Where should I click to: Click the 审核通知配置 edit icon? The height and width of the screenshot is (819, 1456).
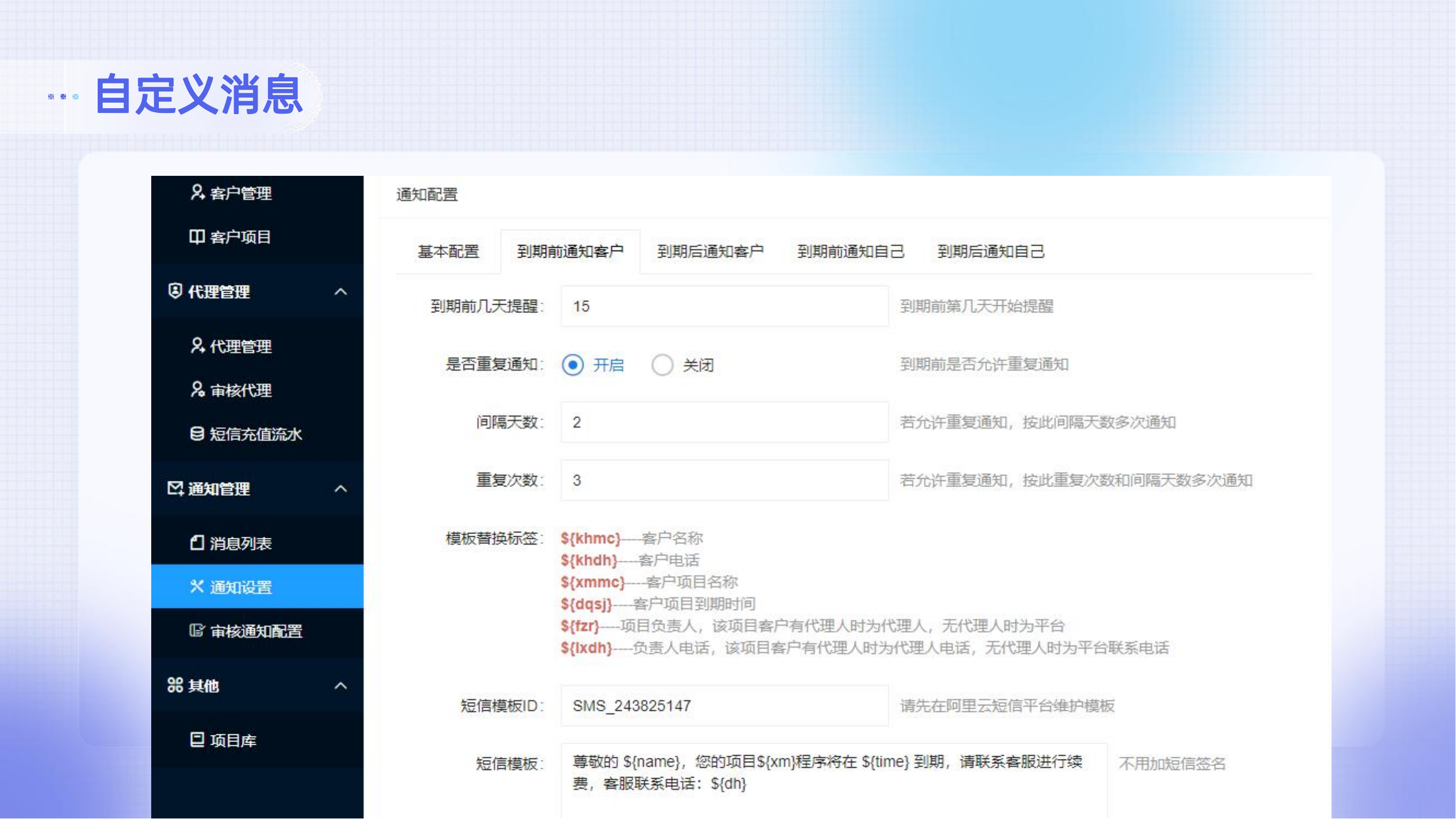pyautogui.click(x=197, y=631)
